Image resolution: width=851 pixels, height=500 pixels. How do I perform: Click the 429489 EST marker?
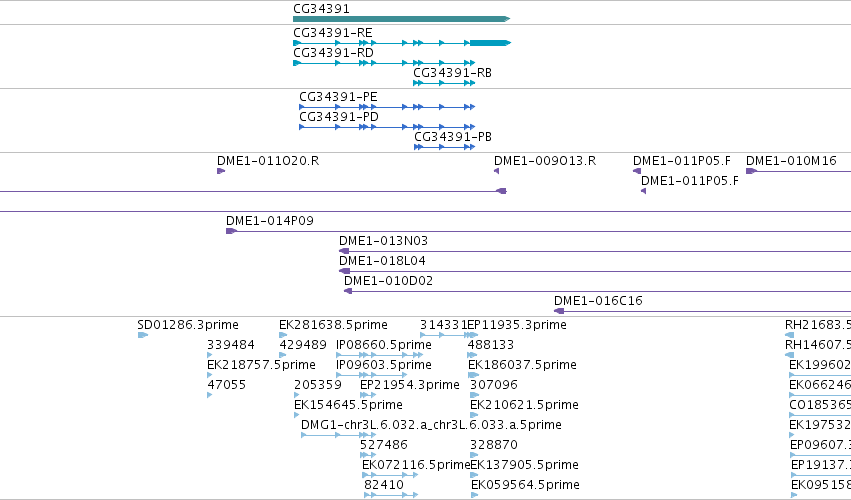(282, 355)
